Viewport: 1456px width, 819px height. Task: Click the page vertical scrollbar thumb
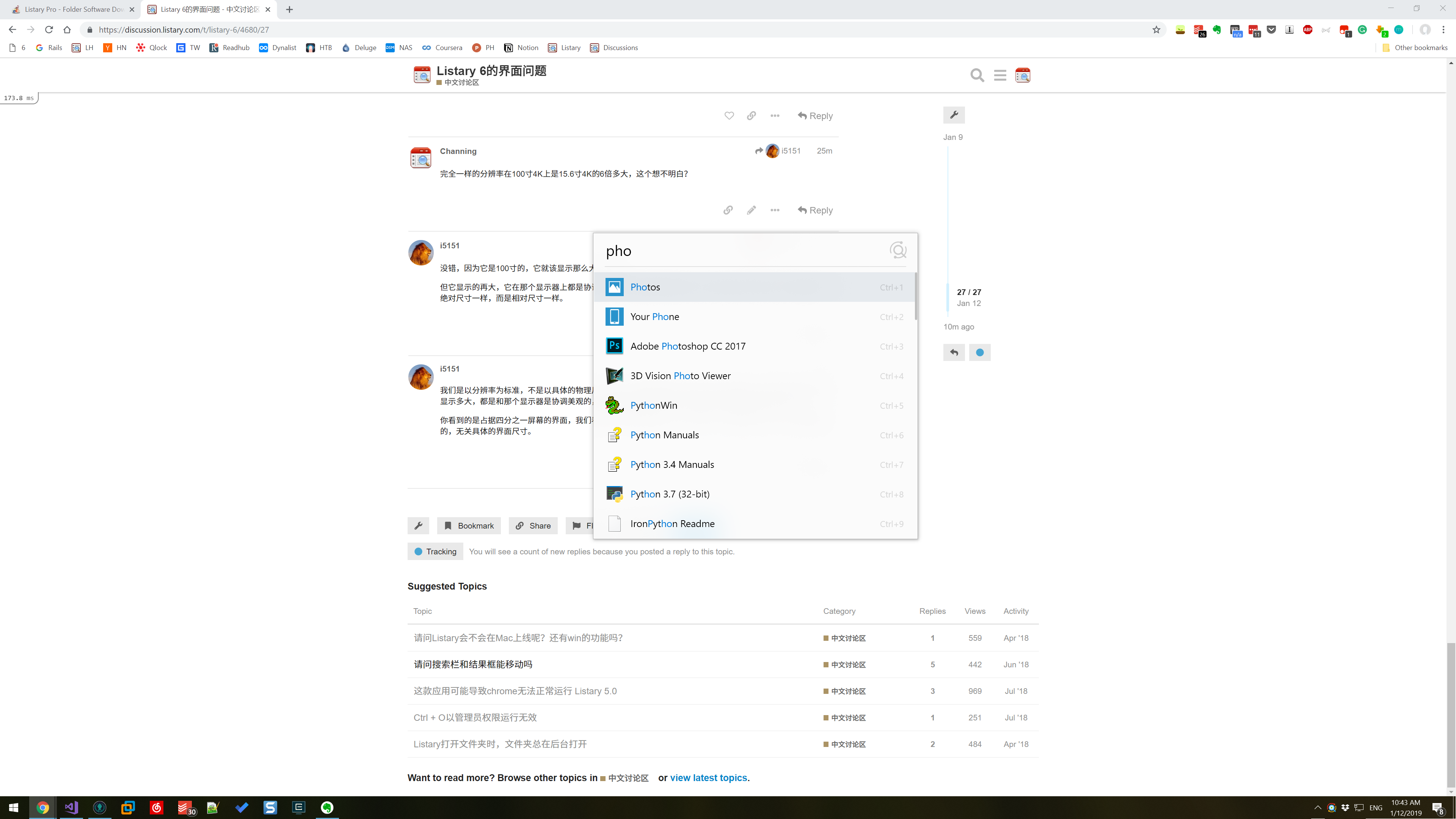pos(1451,714)
